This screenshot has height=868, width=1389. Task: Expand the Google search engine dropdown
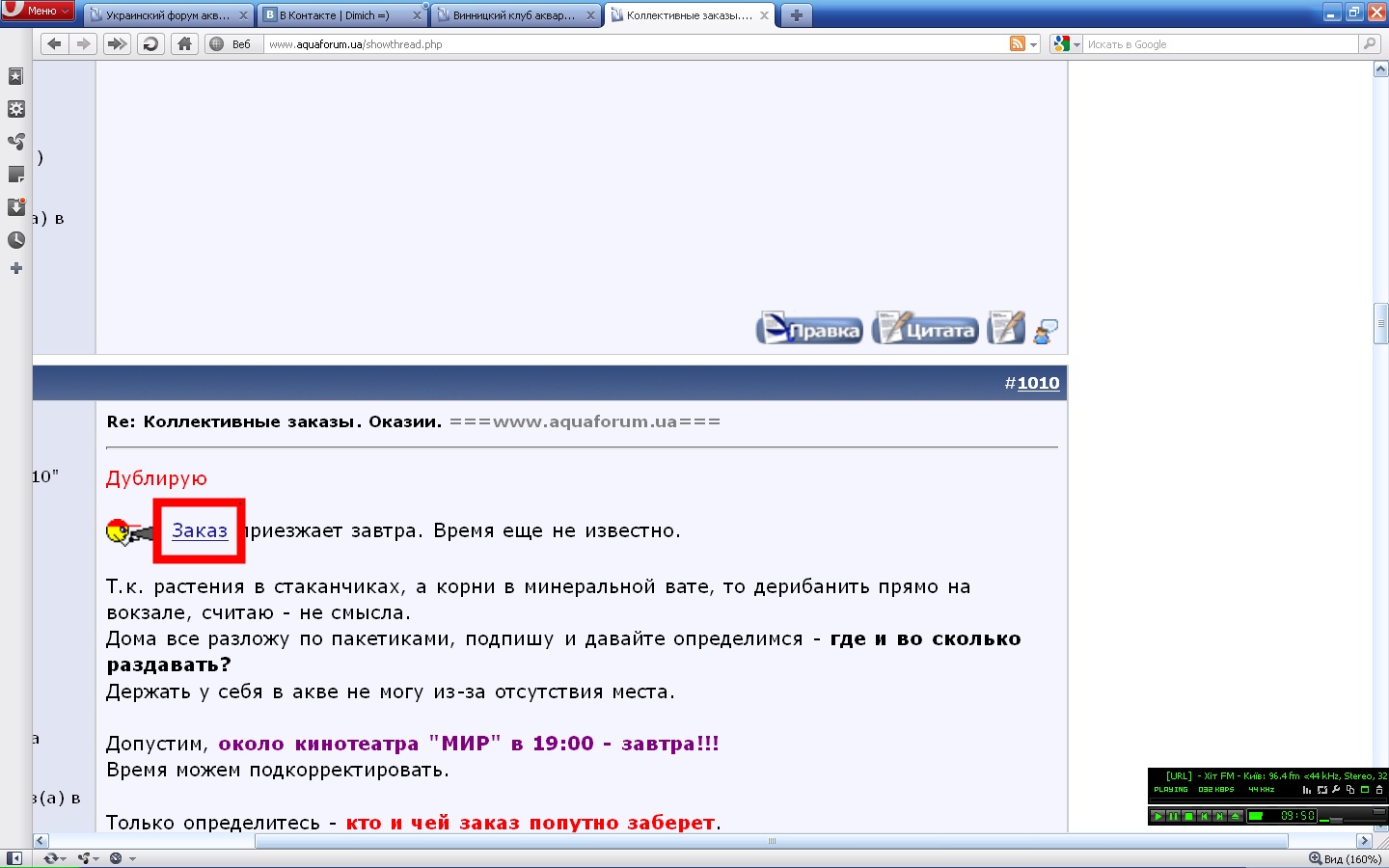1066,43
